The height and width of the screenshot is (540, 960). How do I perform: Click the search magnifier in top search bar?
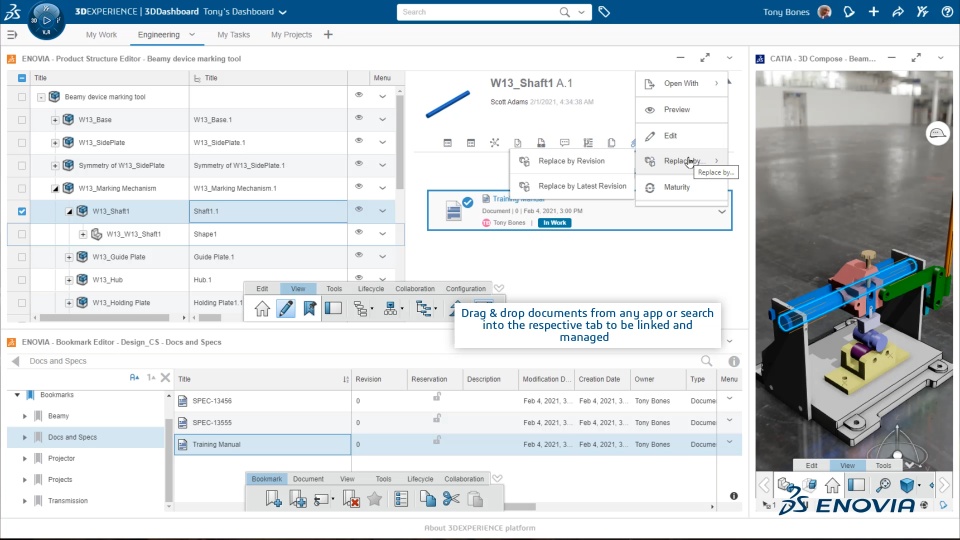[564, 12]
